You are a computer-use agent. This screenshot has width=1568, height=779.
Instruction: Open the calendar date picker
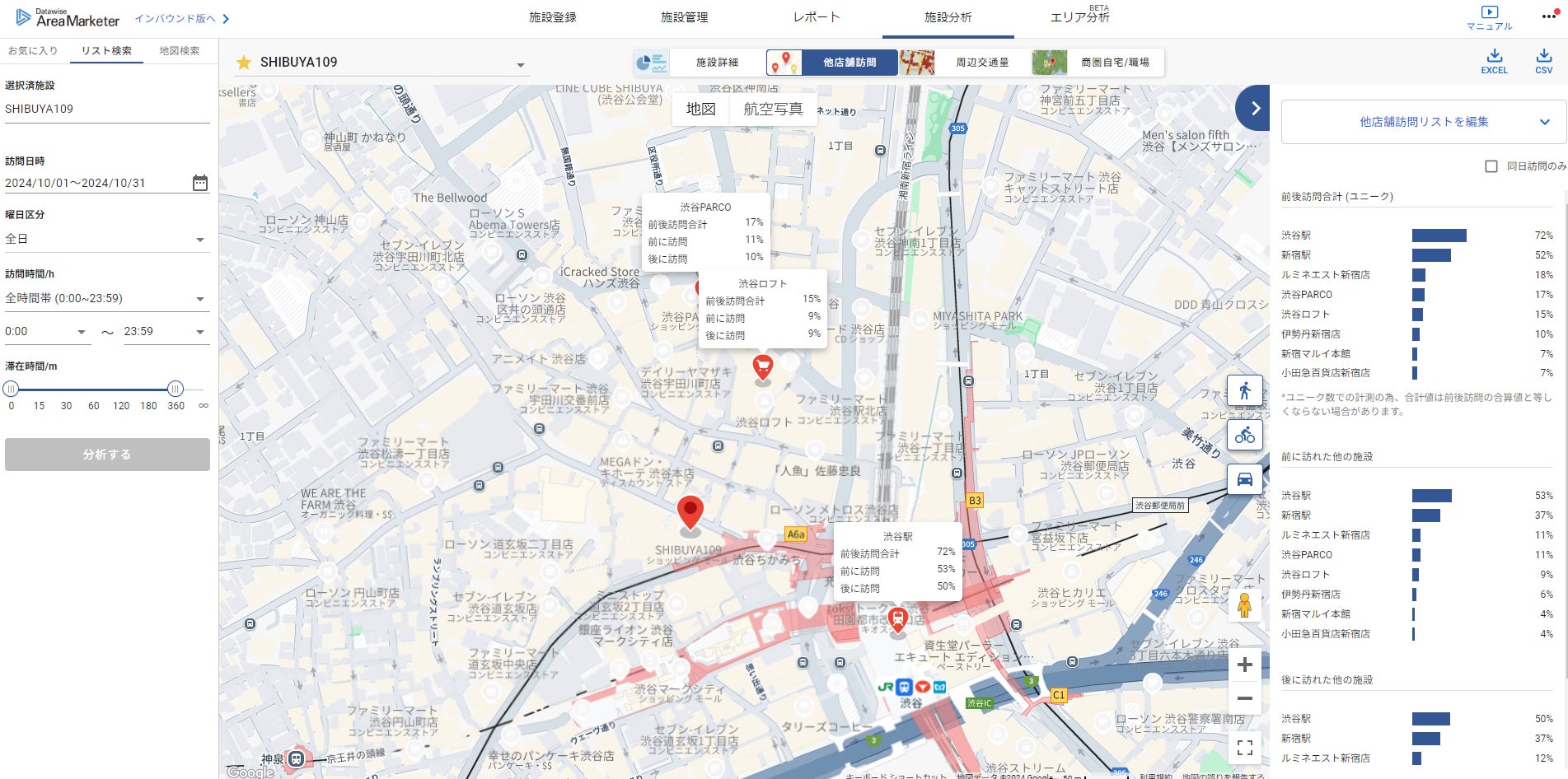pyautogui.click(x=200, y=183)
